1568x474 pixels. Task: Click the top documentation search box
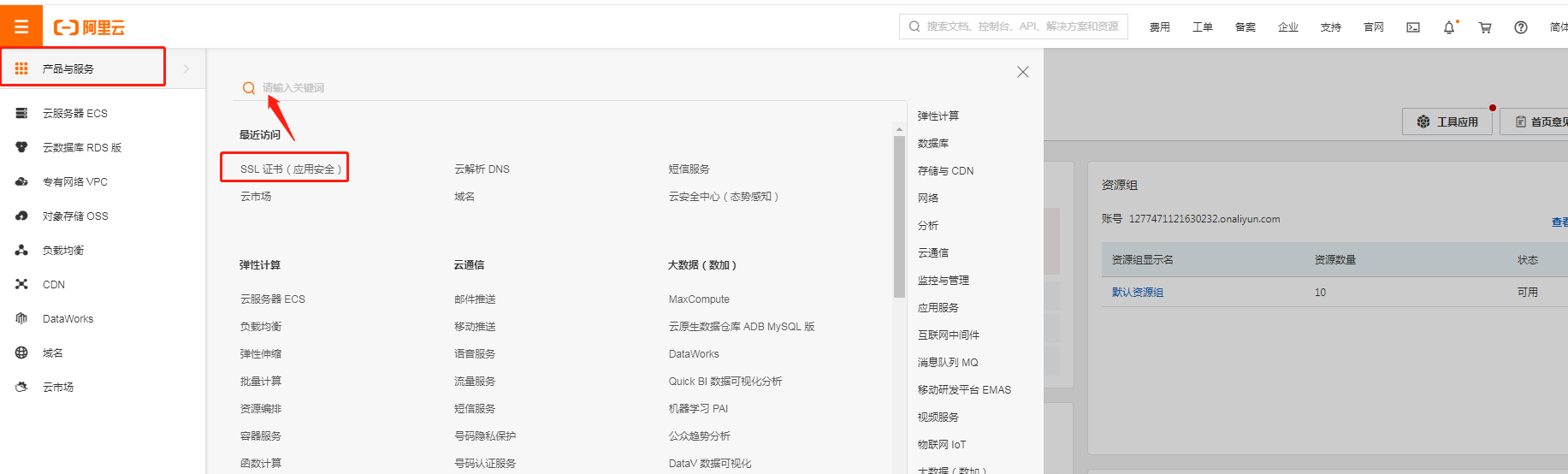(1014, 27)
